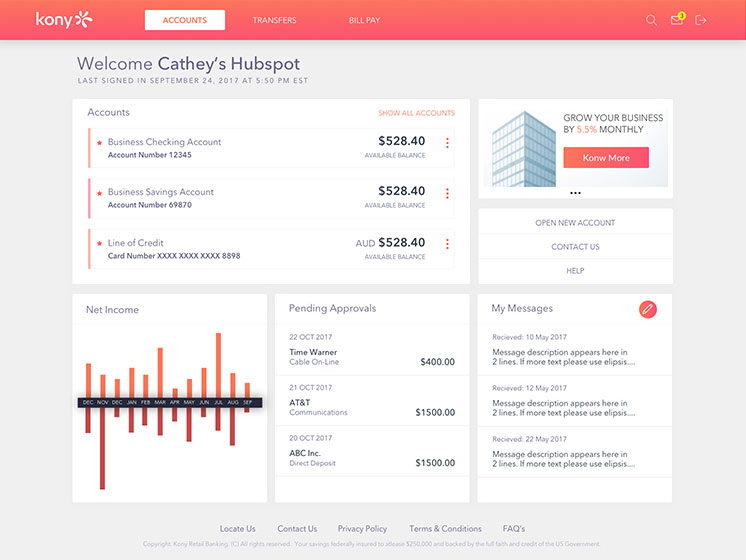Open Line of Credit three-dot menu
Screen dimensions: 746x560
pos(447,244)
